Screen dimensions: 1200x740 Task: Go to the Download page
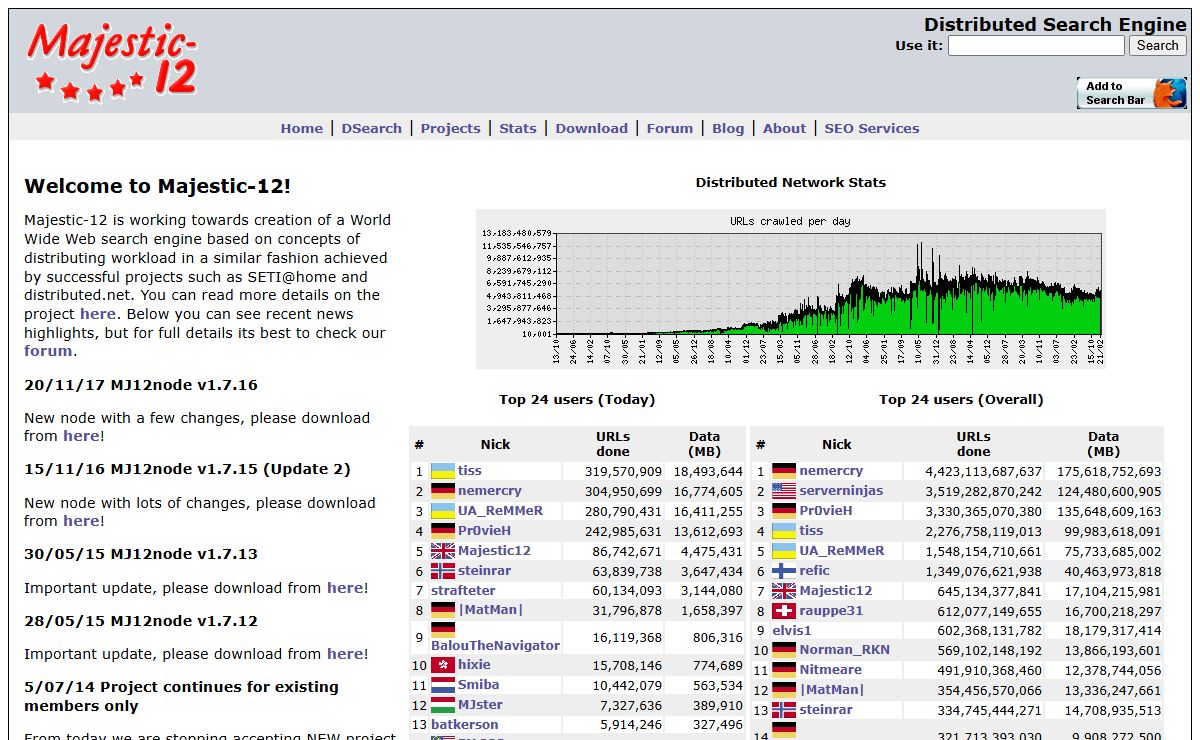(592, 128)
